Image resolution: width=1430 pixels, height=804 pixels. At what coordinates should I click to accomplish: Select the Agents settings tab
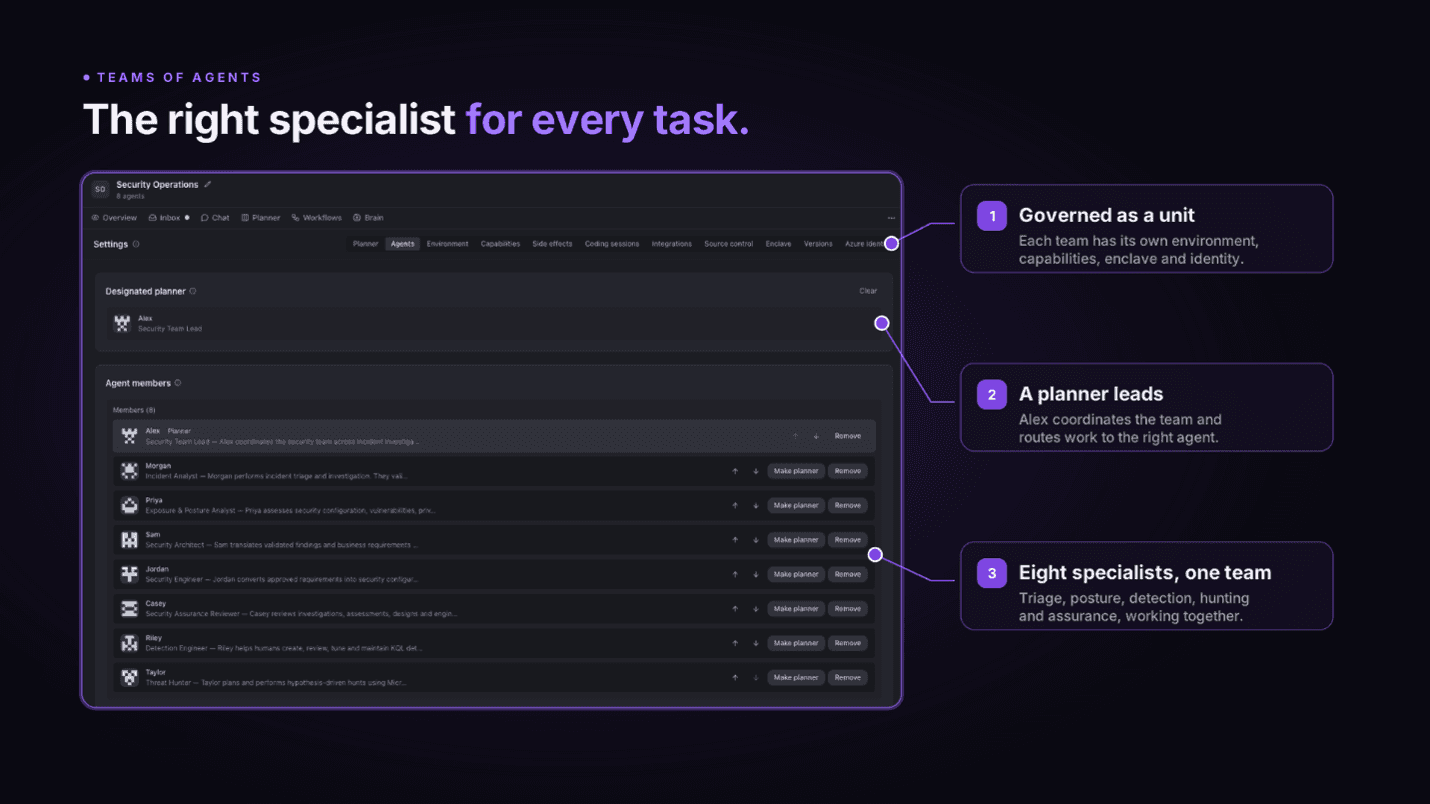point(403,244)
